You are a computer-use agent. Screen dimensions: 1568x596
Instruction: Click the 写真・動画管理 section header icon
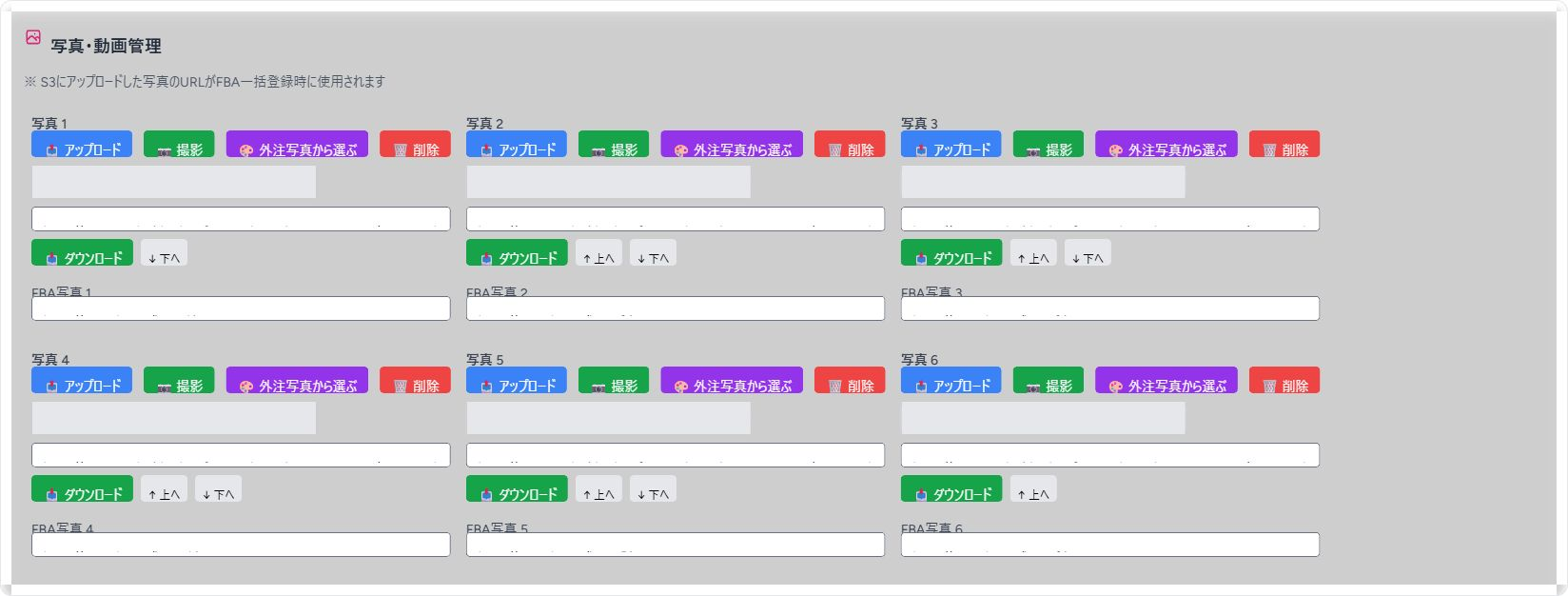click(33, 37)
